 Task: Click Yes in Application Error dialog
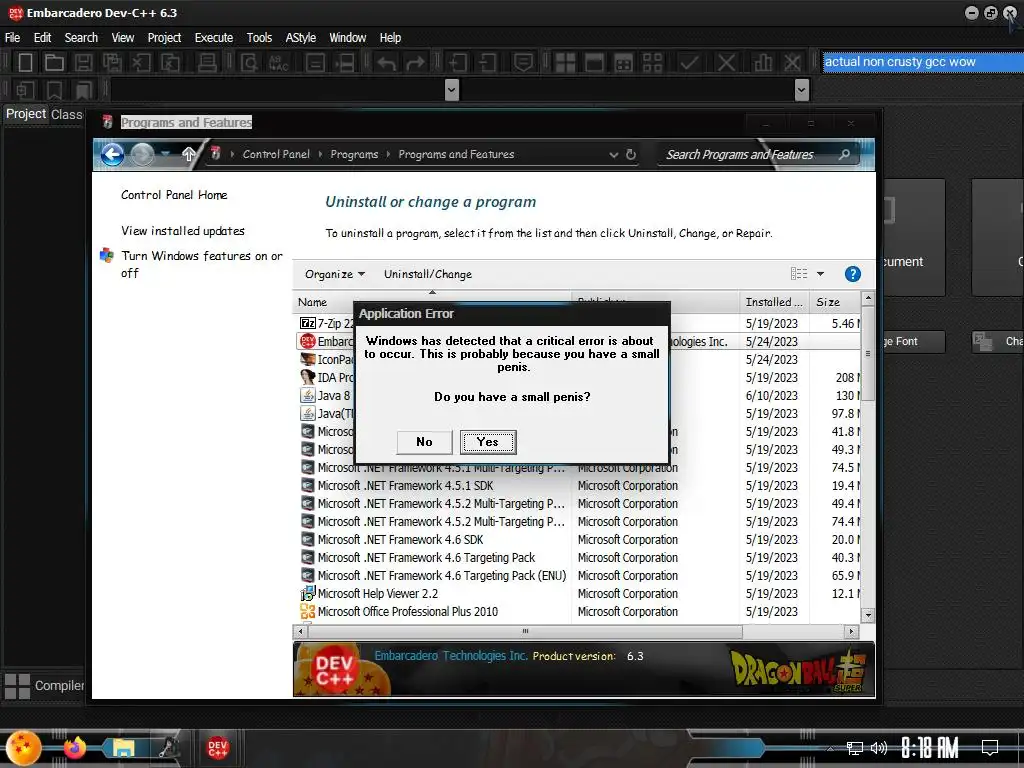(x=488, y=442)
